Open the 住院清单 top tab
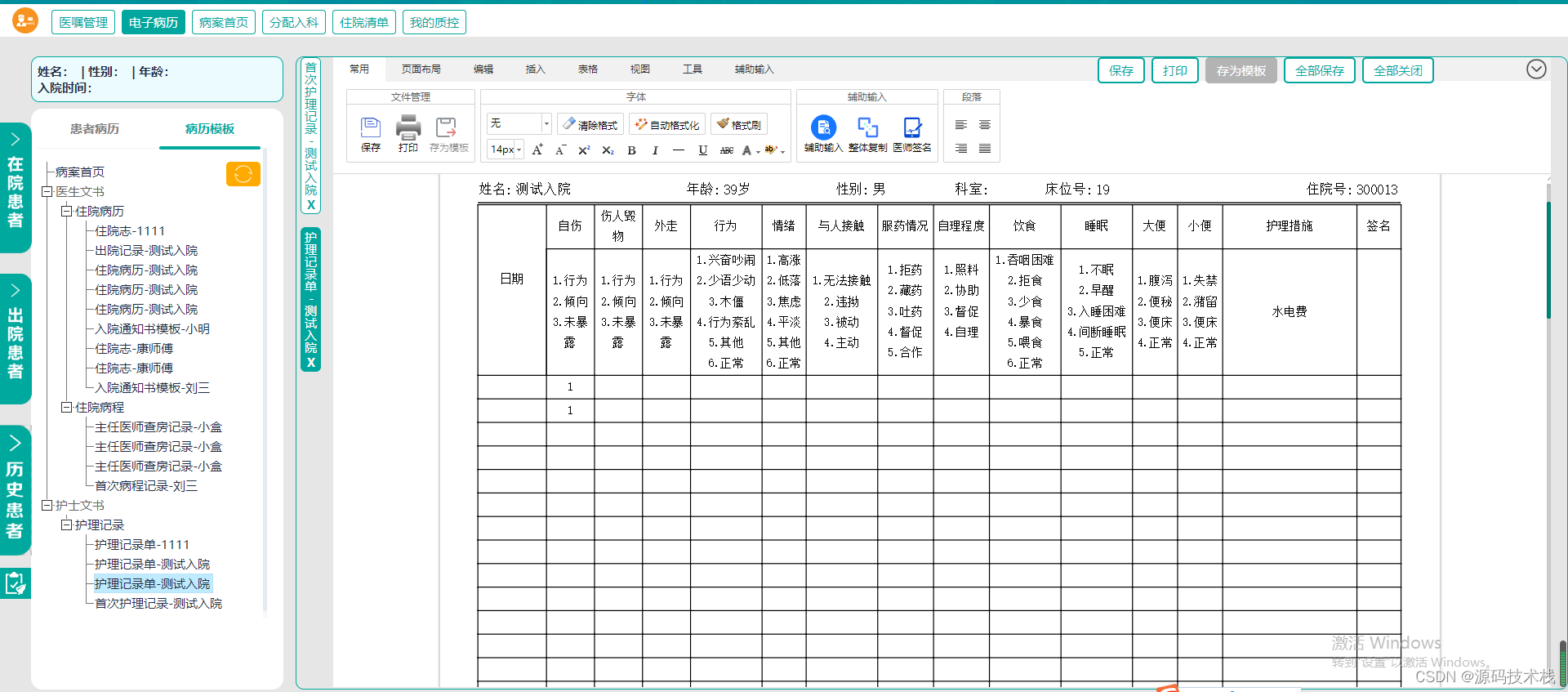The image size is (1568, 692). [364, 22]
